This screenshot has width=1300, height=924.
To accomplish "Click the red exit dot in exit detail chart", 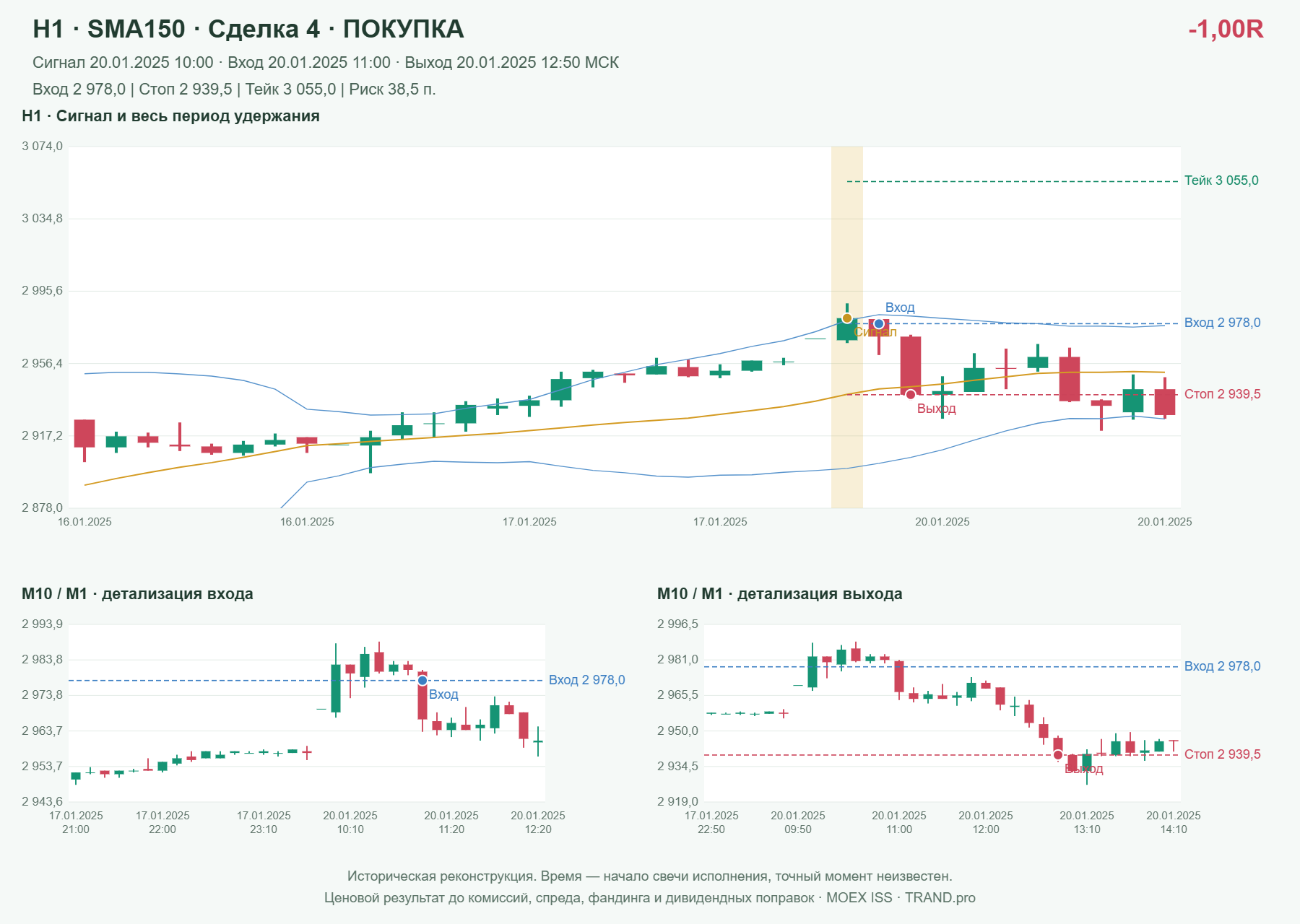I will [1058, 755].
